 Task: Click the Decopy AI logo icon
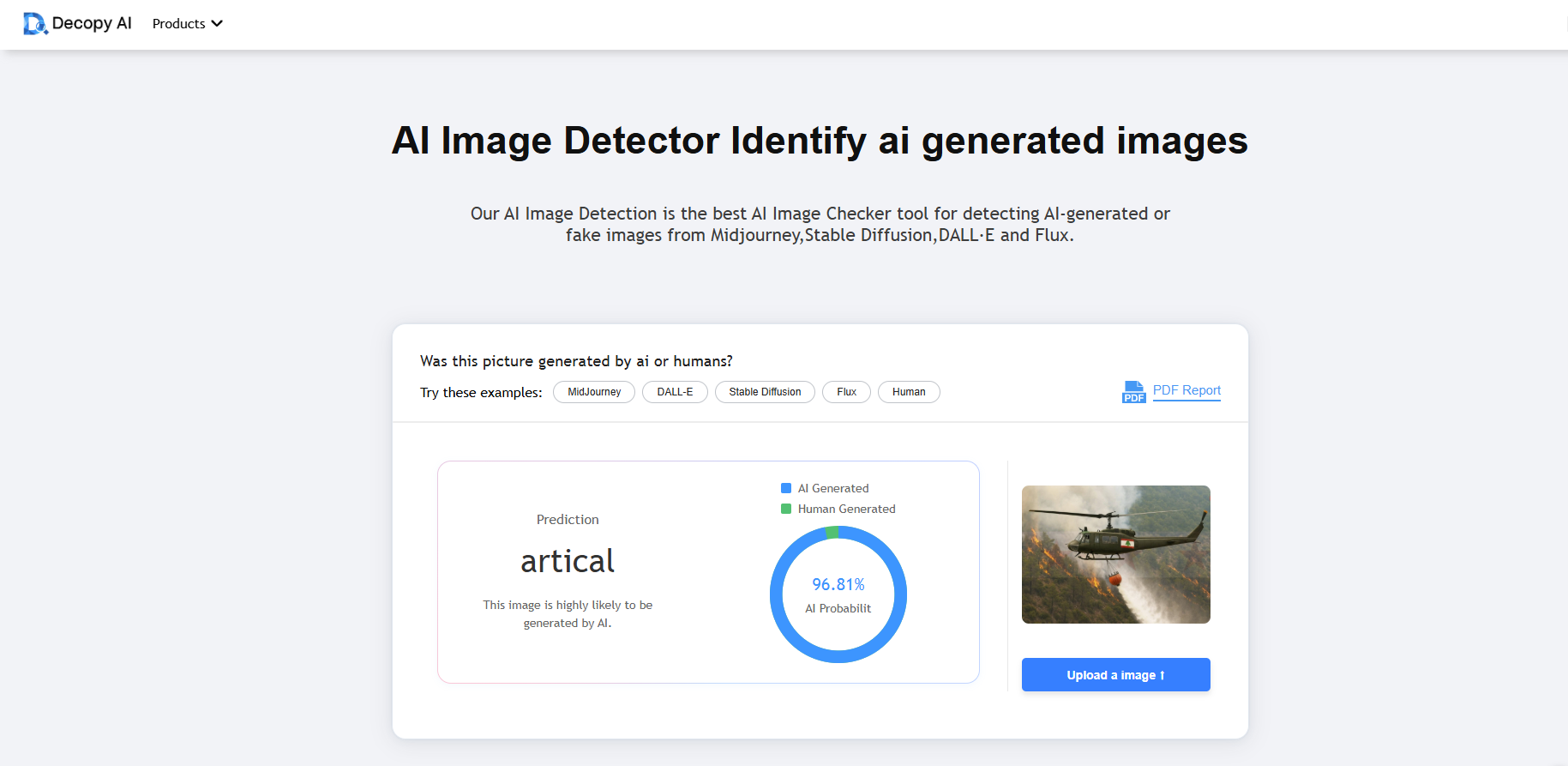pos(34,24)
